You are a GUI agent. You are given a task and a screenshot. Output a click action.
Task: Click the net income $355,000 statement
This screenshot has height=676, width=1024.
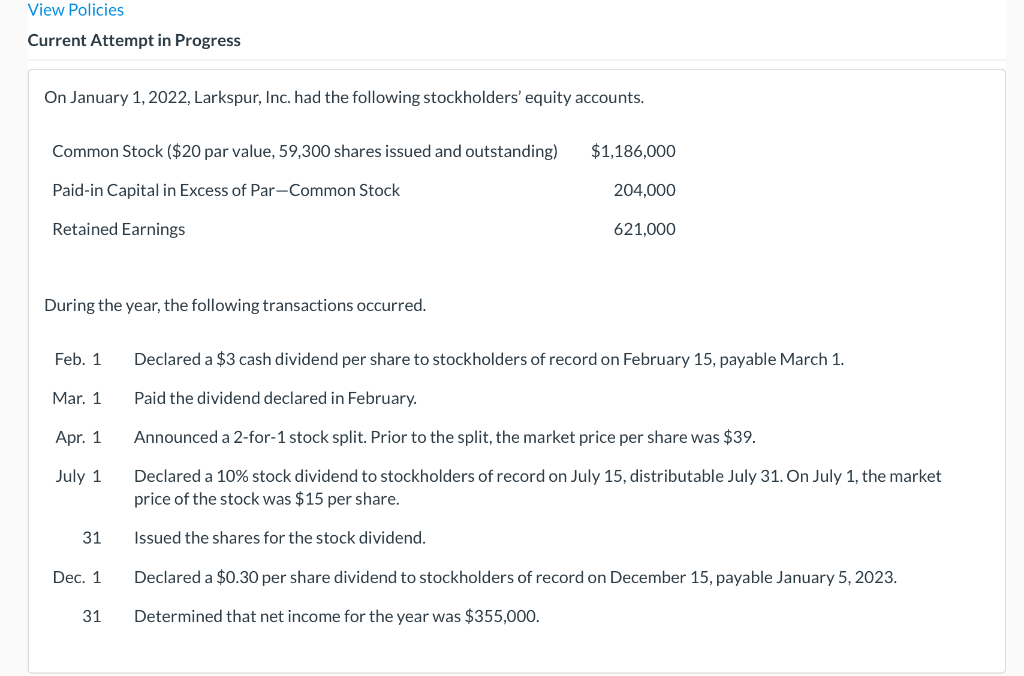[x=336, y=616]
